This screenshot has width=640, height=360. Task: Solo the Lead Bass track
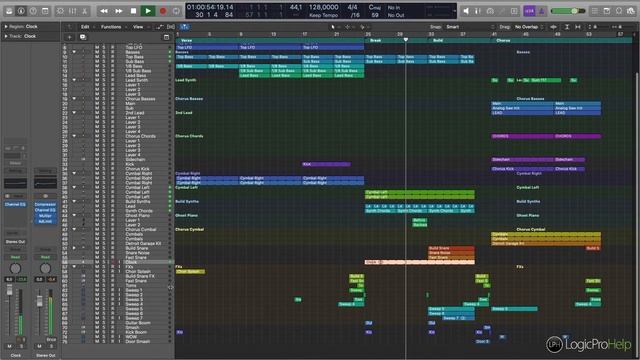104,76
